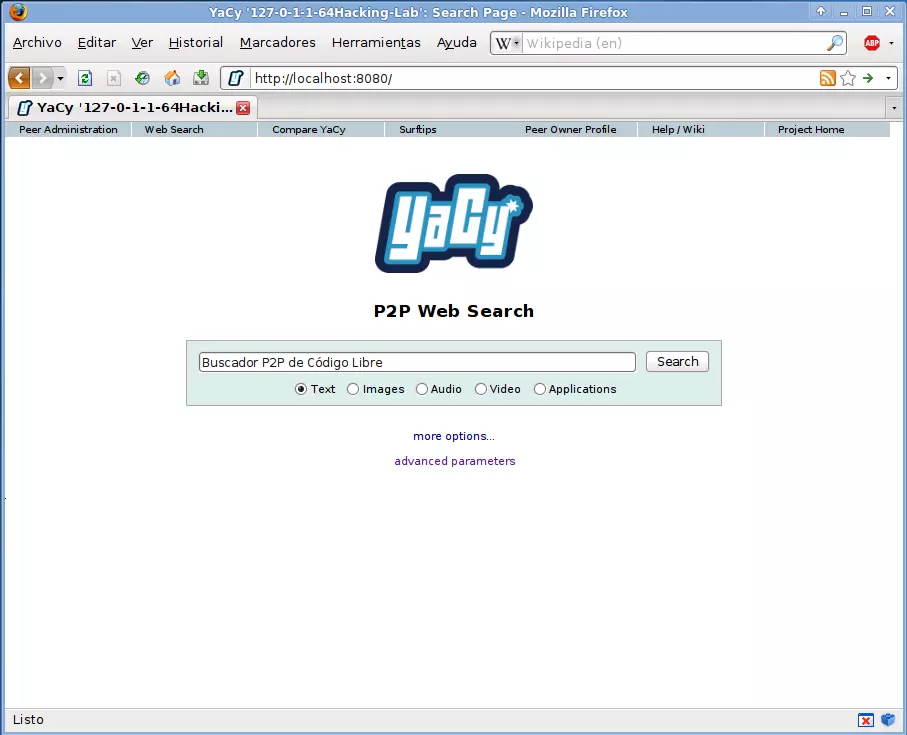The width and height of the screenshot is (907, 735).
Task: Select the Video radio button
Action: point(481,389)
